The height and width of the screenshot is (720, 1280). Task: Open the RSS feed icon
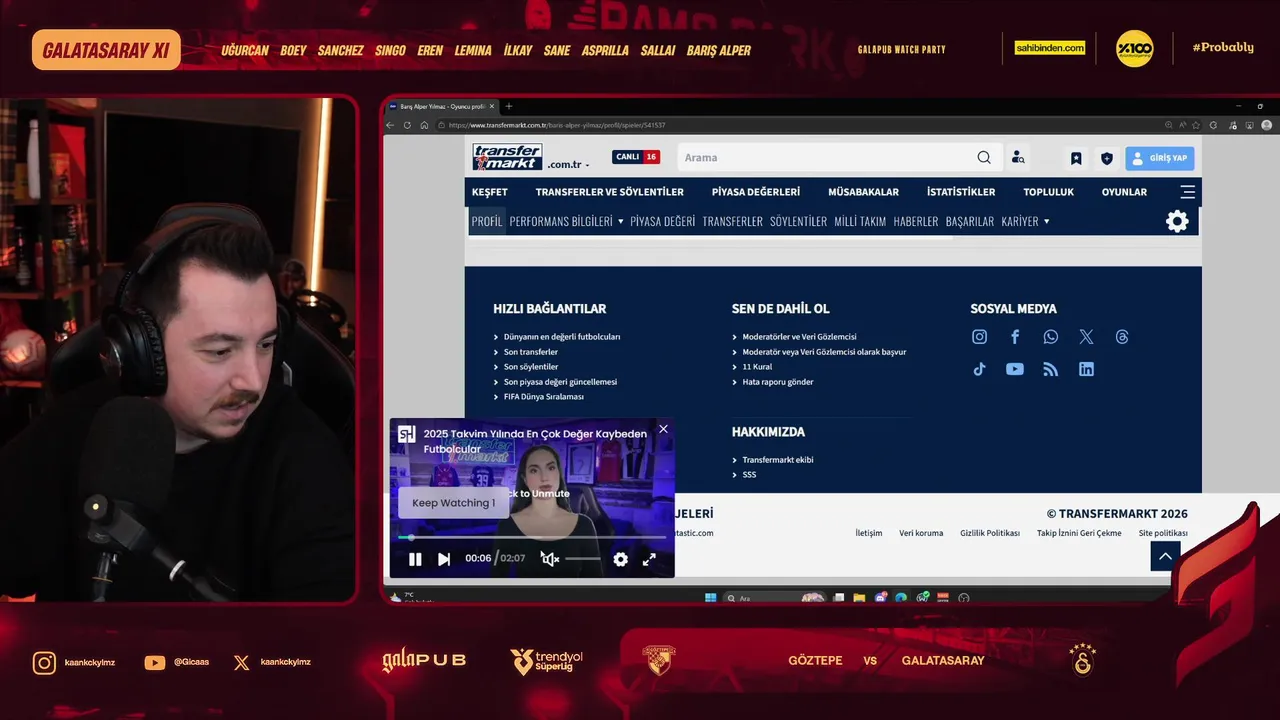pyautogui.click(x=1050, y=369)
